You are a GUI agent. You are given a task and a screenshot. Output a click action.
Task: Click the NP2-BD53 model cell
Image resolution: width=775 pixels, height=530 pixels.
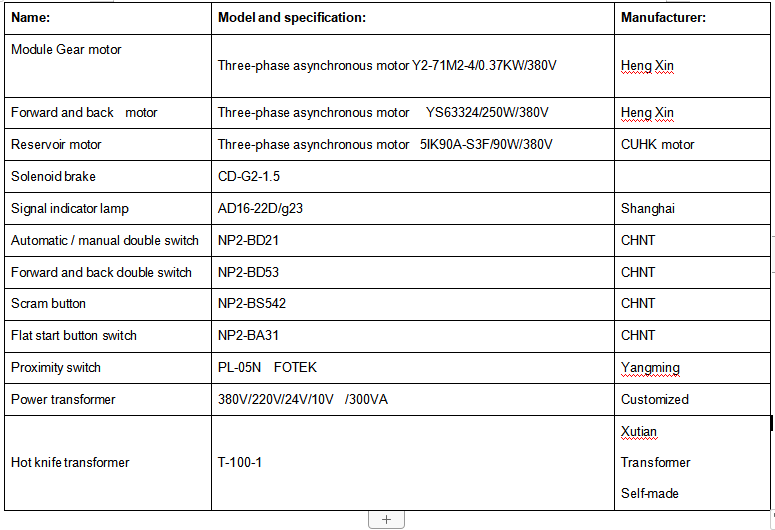pos(413,272)
